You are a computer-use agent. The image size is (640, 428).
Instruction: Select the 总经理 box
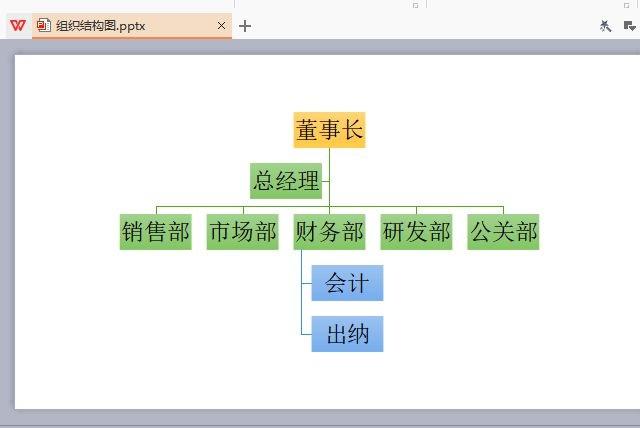coord(286,181)
